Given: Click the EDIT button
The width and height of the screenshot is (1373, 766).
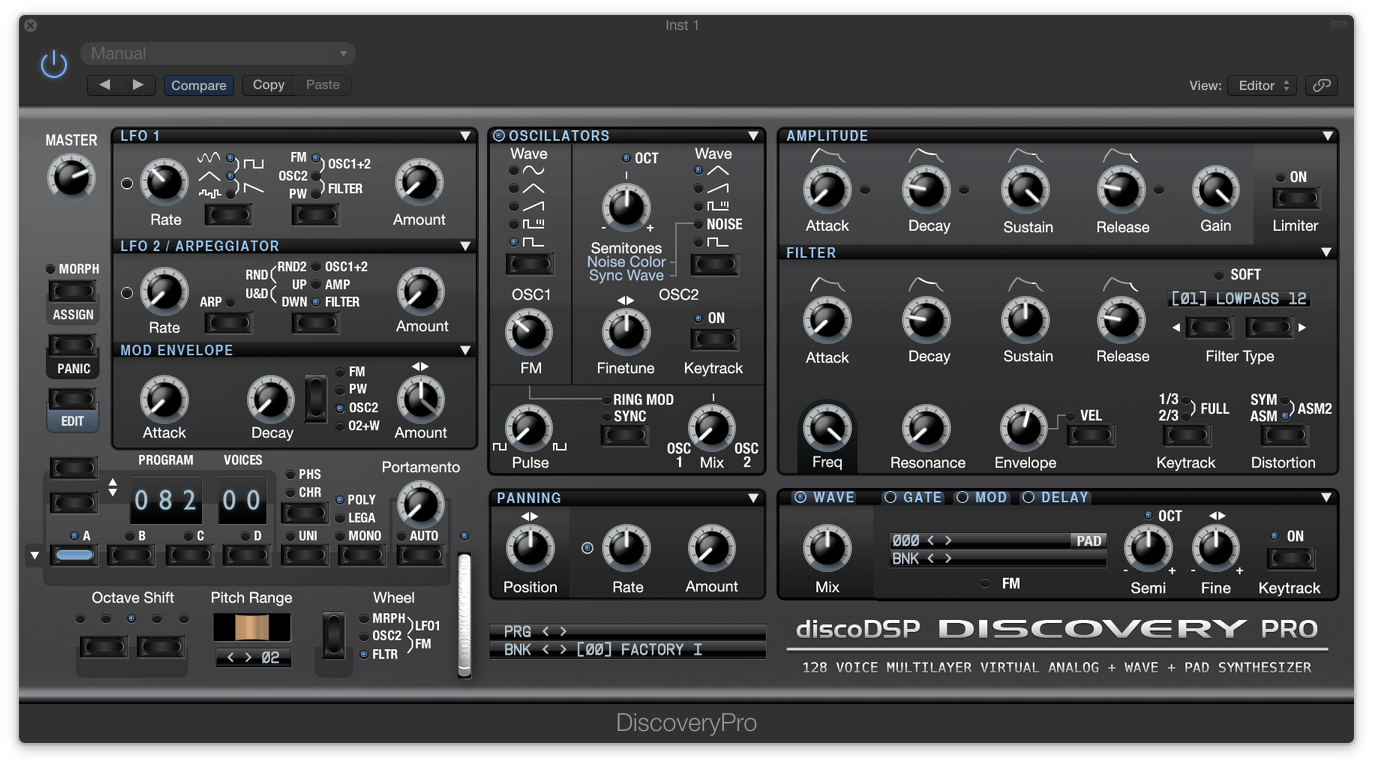Looking at the screenshot, I should (73, 400).
